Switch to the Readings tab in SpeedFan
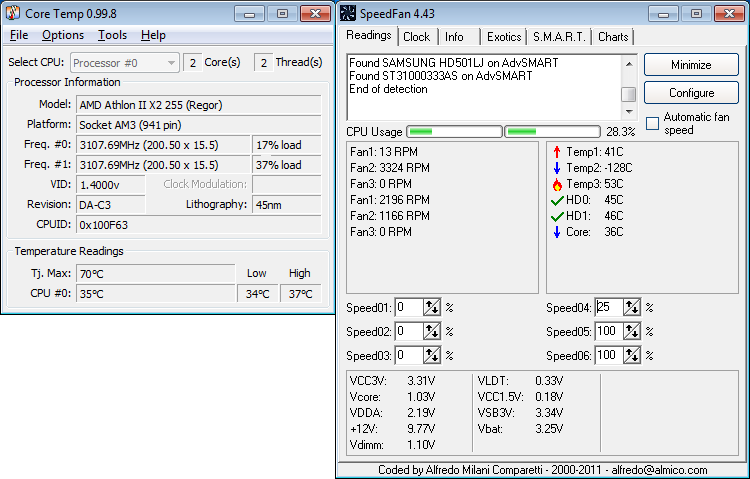This screenshot has height=479, width=750. (x=369, y=35)
